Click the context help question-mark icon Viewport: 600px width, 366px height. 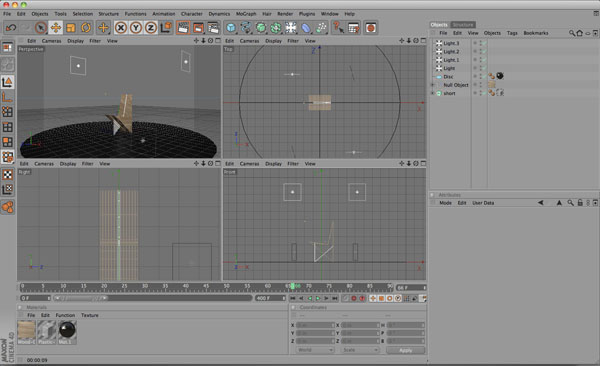coord(338,28)
